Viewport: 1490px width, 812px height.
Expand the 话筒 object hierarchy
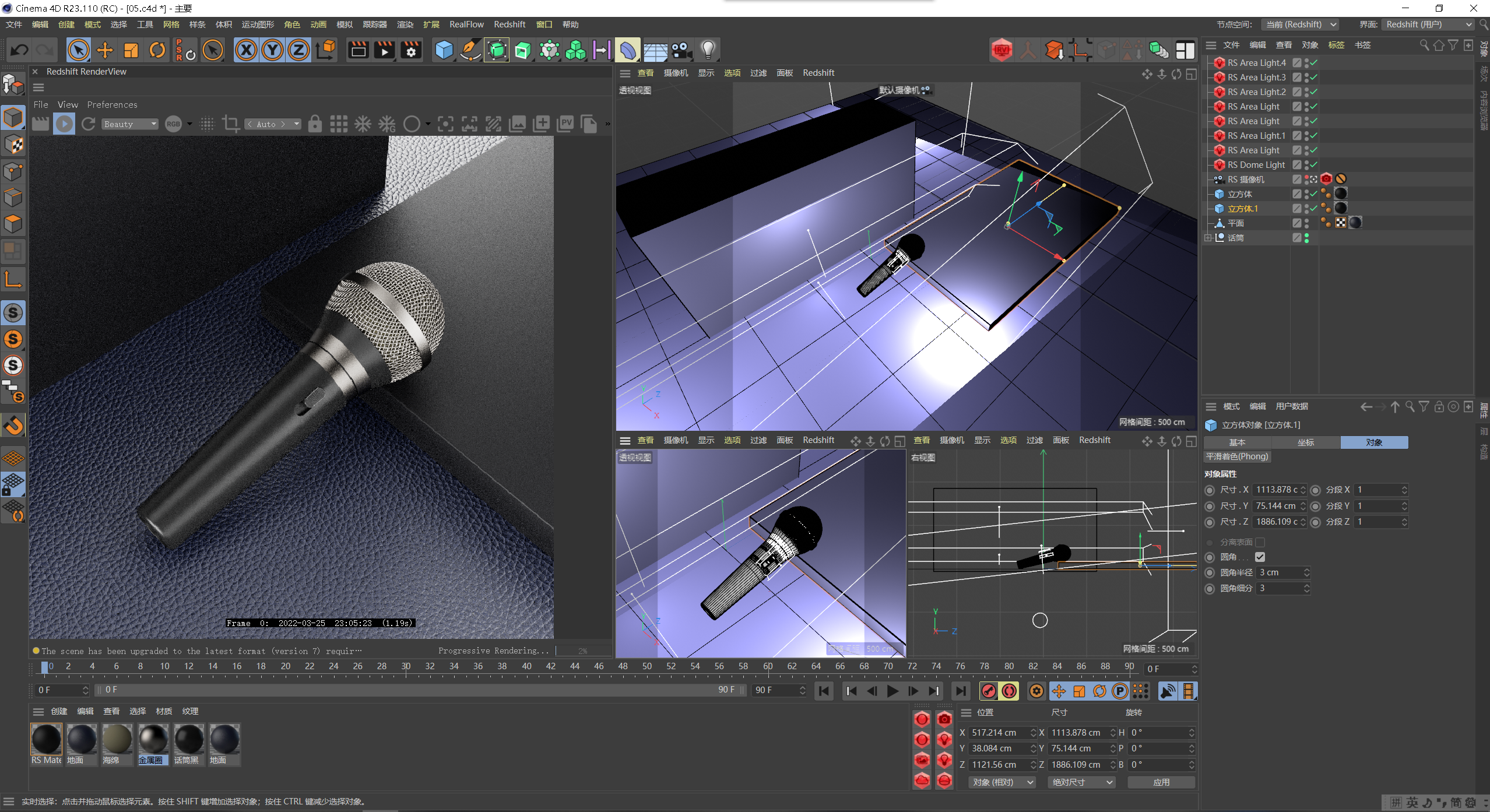(1208, 237)
